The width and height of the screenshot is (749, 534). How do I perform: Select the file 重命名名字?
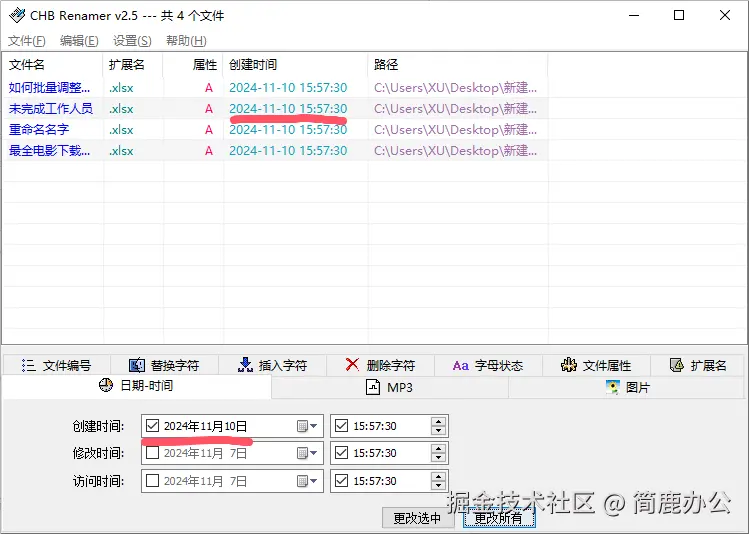[x=39, y=130]
